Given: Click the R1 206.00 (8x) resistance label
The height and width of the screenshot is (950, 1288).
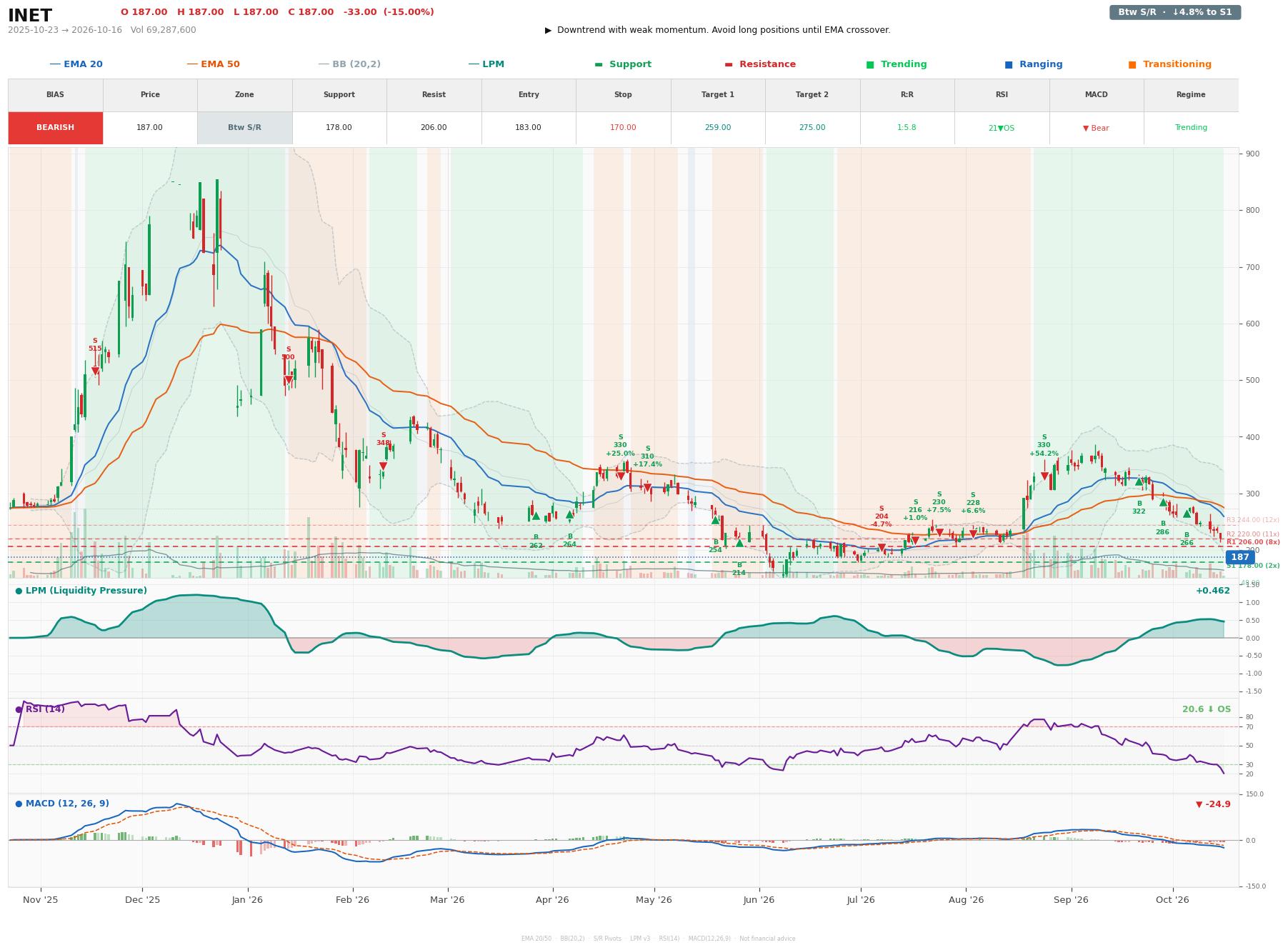Looking at the screenshot, I should [x=1253, y=542].
